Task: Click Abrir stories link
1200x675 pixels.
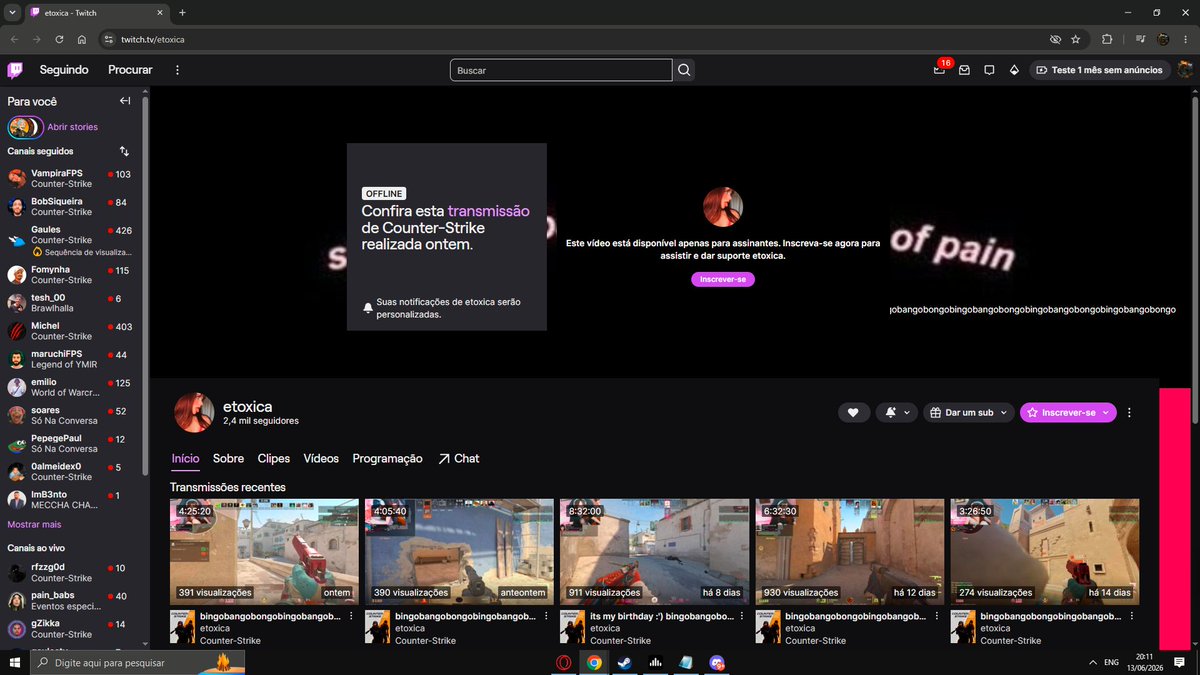Action: click(x=73, y=127)
